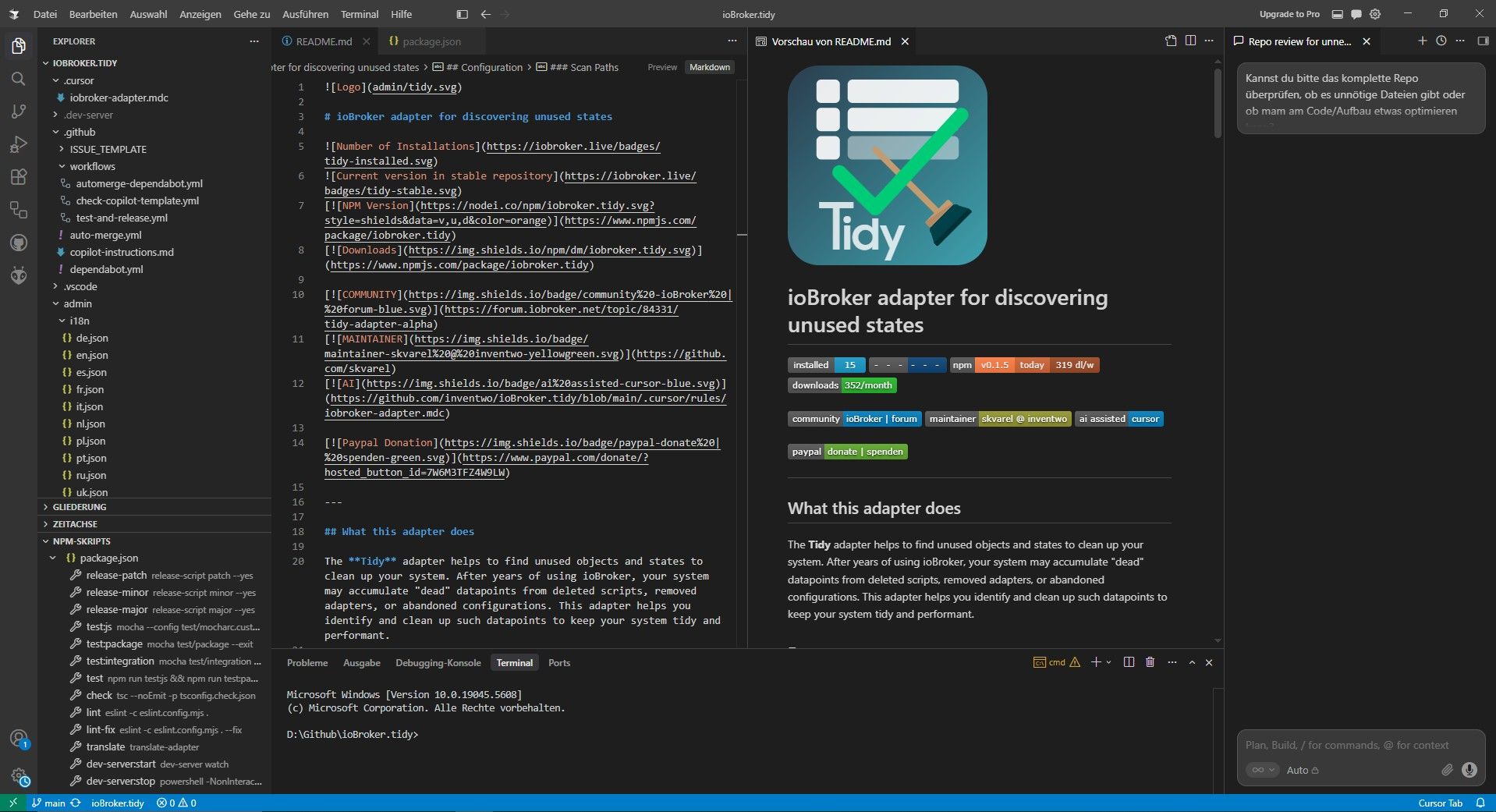Image resolution: width=1496 pixels, height=812 pixels.
Task: Attach a file with the paperclip icon
Action: point(1447,770)
